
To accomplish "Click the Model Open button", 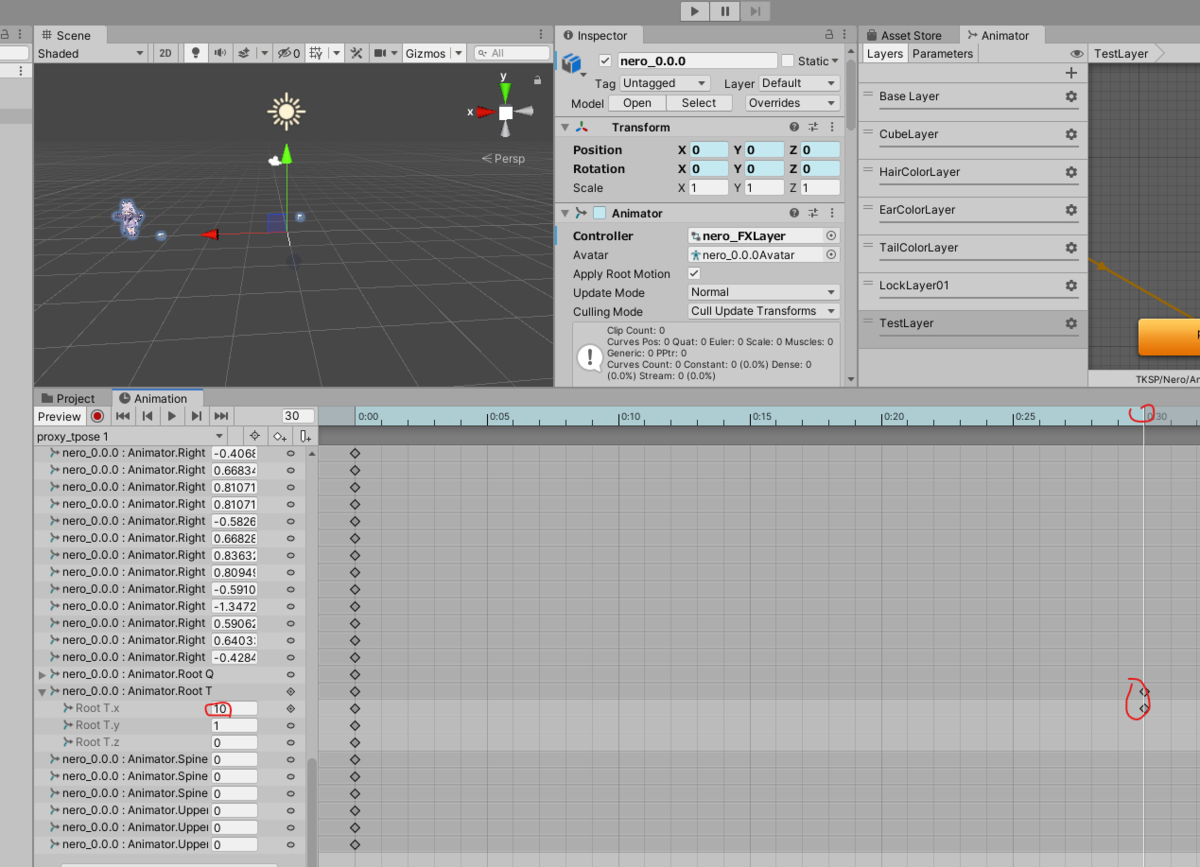I will pos(637,103).
